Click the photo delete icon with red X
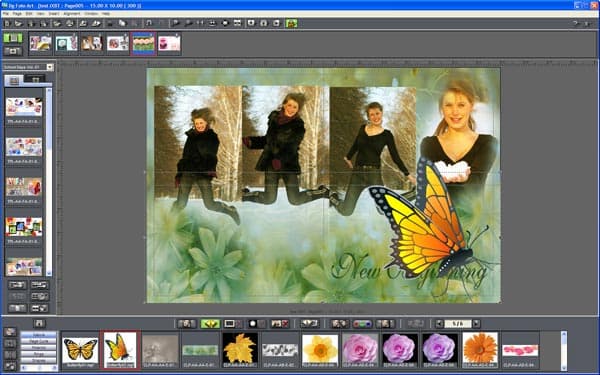The height and width of the screenshot is (375, 600). click(x=280, y=324)
